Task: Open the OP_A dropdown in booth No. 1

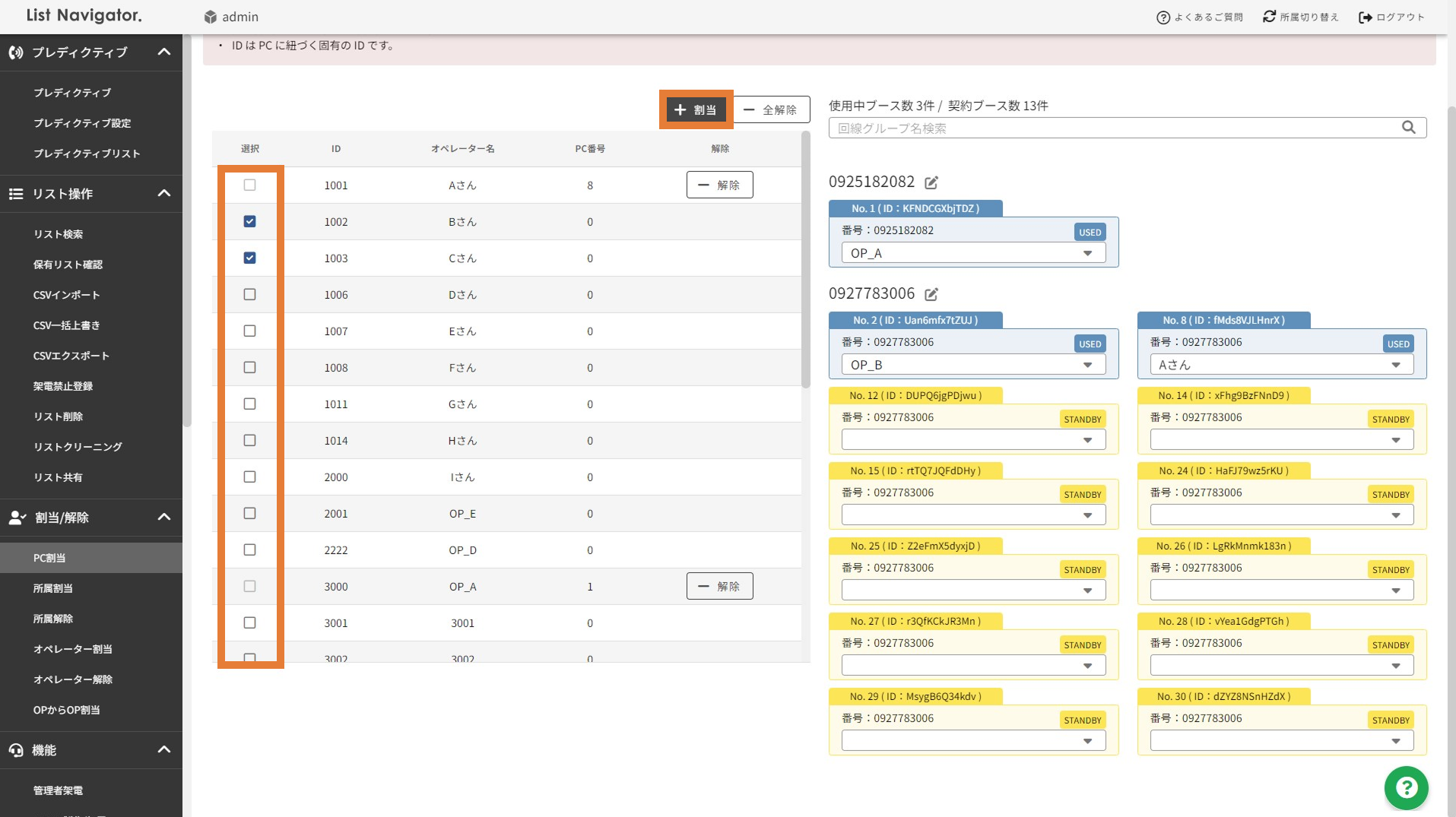Action: [x=973, y=253]
